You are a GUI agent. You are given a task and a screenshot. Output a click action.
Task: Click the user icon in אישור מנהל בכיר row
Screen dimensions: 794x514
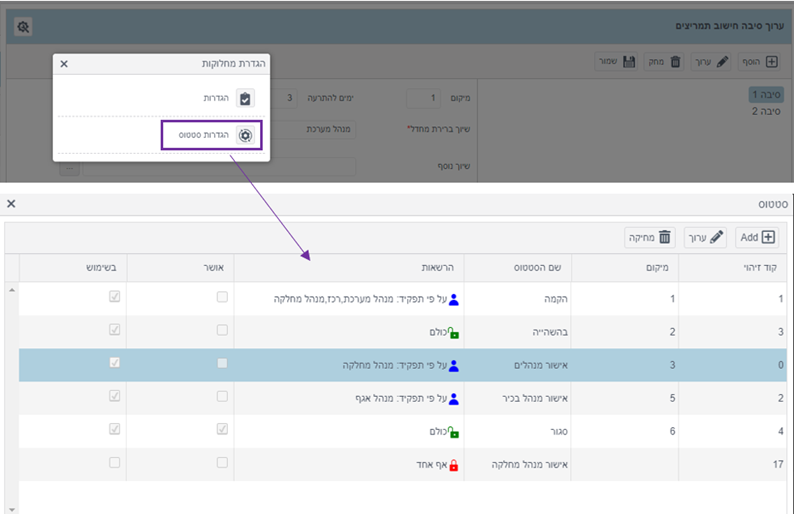pyautogui.click(x=454, y=399)
